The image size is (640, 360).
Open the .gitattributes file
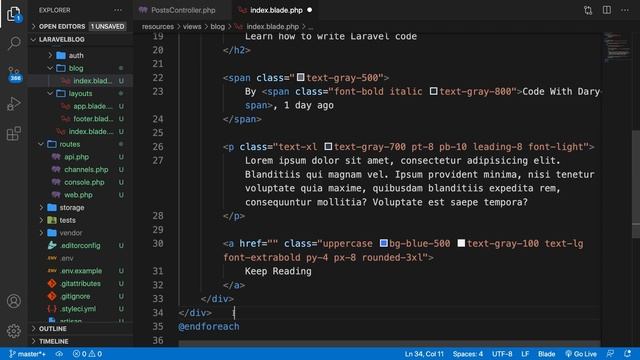pyautogui.click(x=80, y=283)
